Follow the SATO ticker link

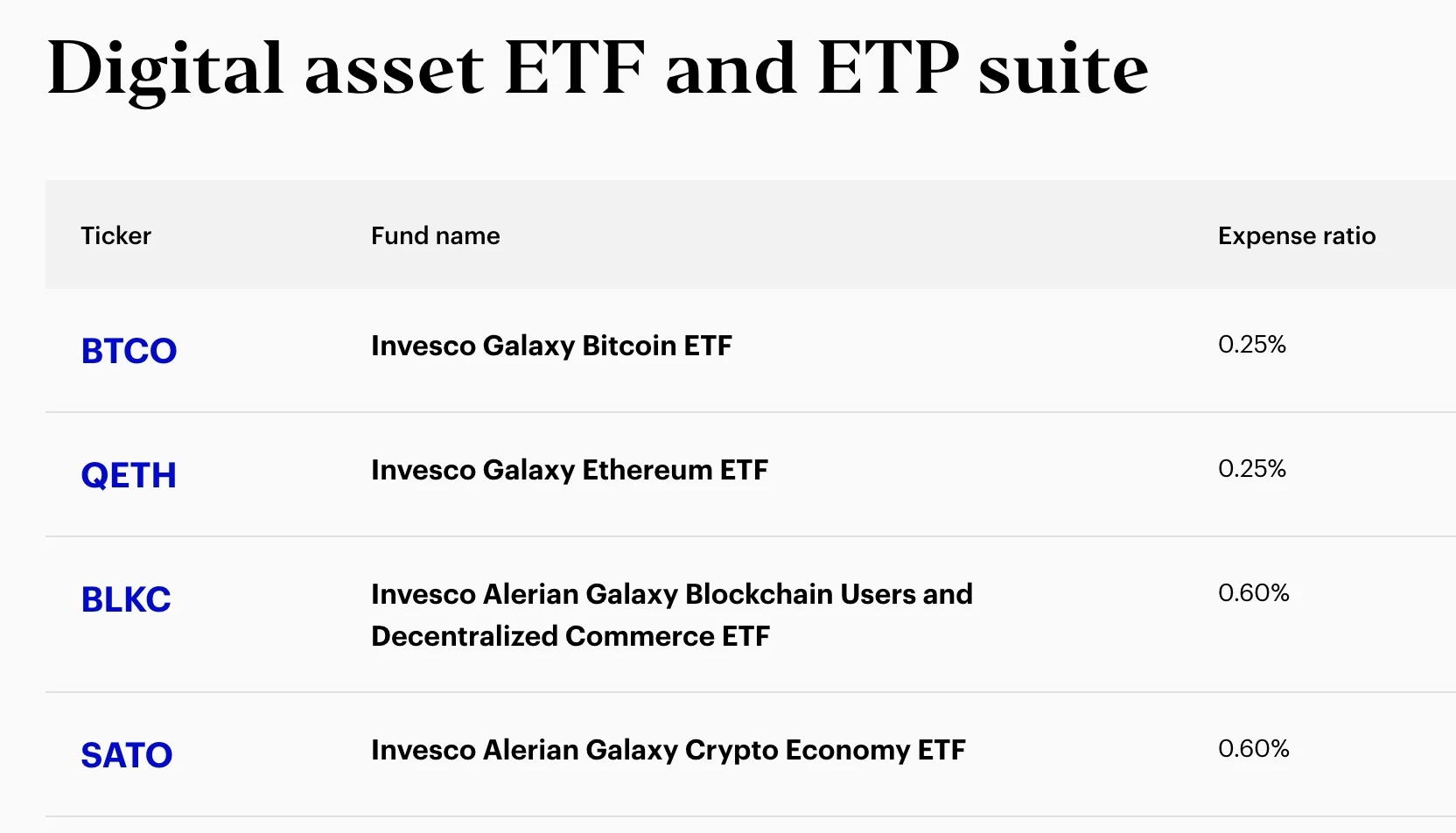(127, 755)
